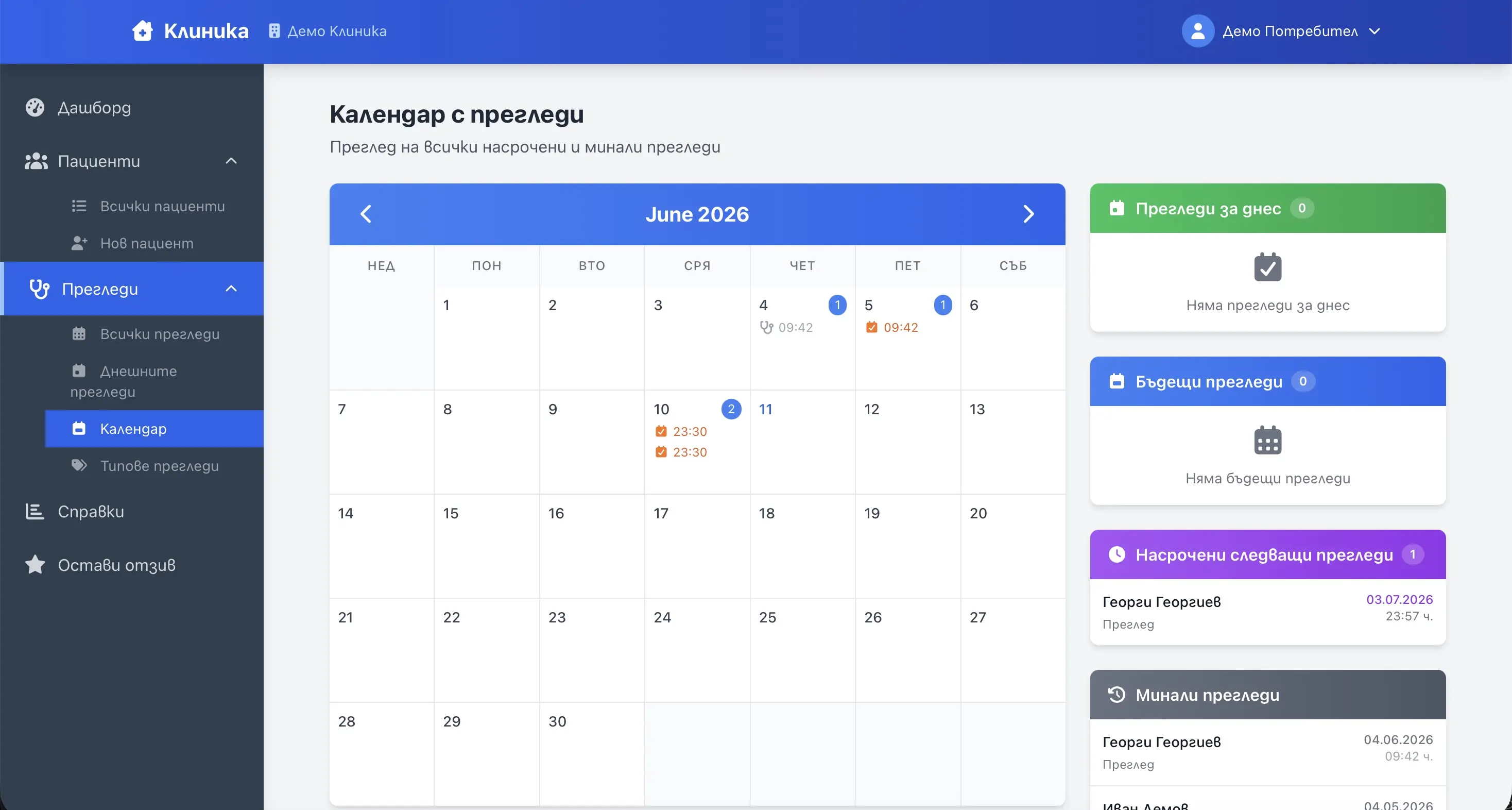Click the second orange check icon on June 10

(661, 452)
